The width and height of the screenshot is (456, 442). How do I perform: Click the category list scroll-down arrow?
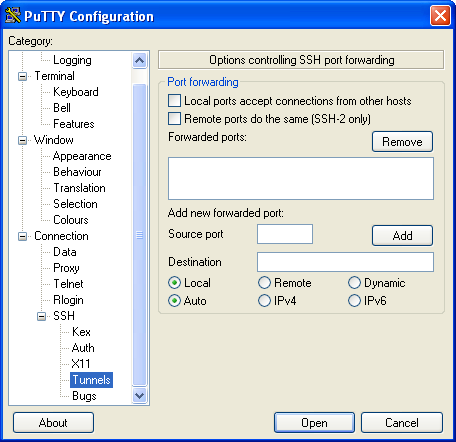(139, 396)
